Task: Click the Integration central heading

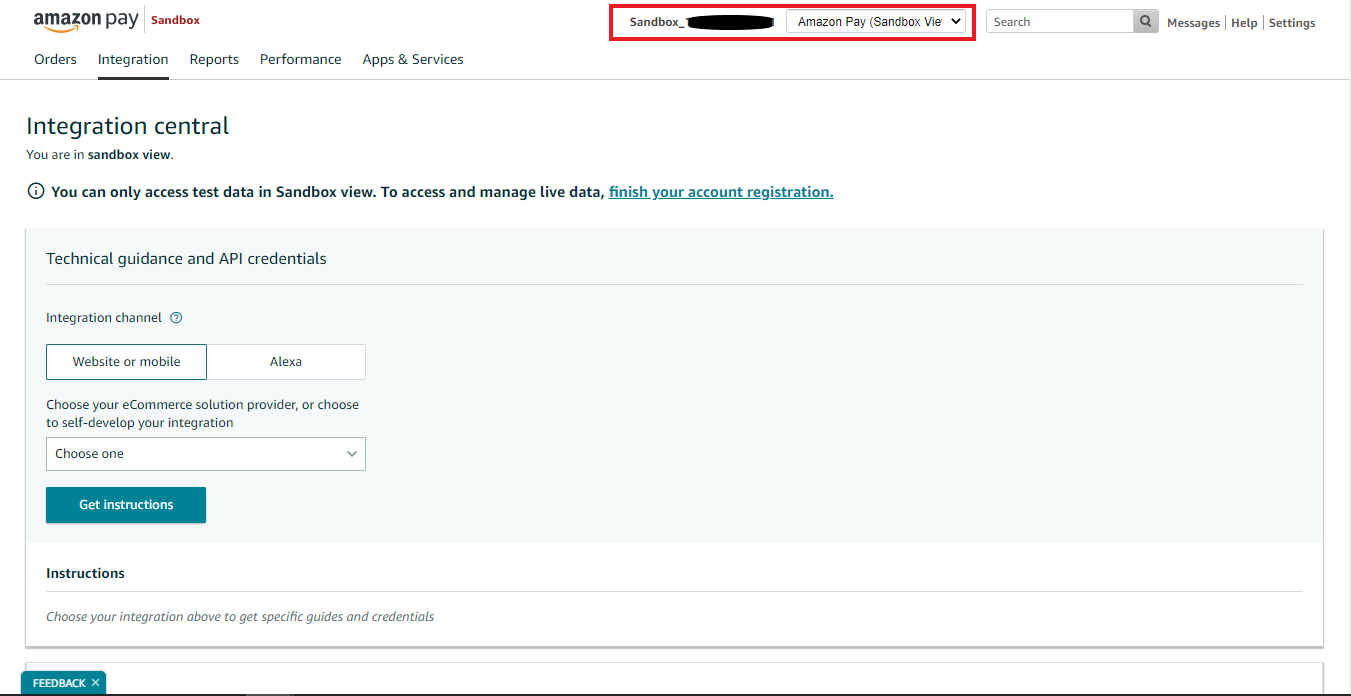Action: tap(128, 126)
